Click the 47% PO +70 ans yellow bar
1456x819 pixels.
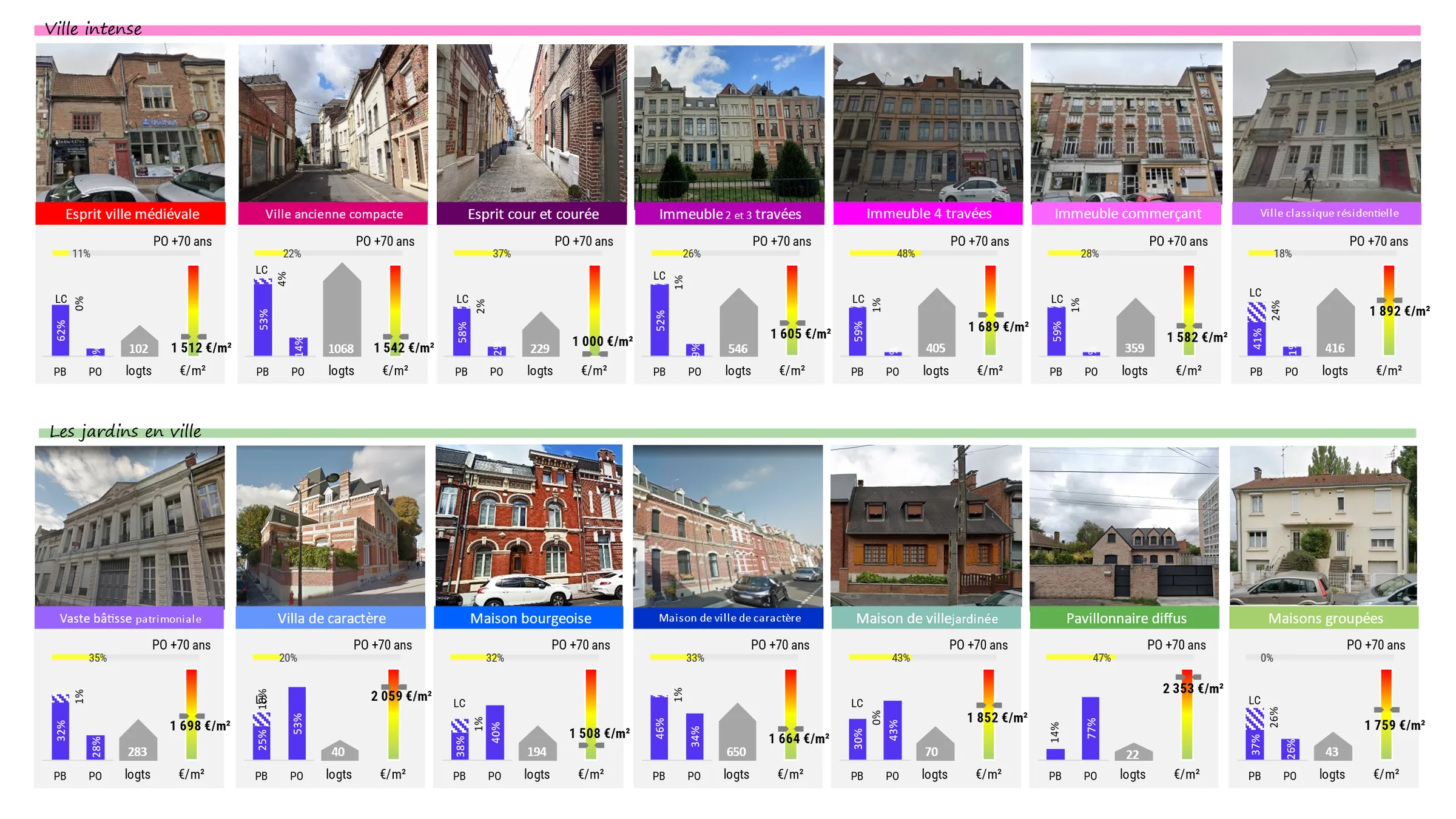coord(1080,657)
